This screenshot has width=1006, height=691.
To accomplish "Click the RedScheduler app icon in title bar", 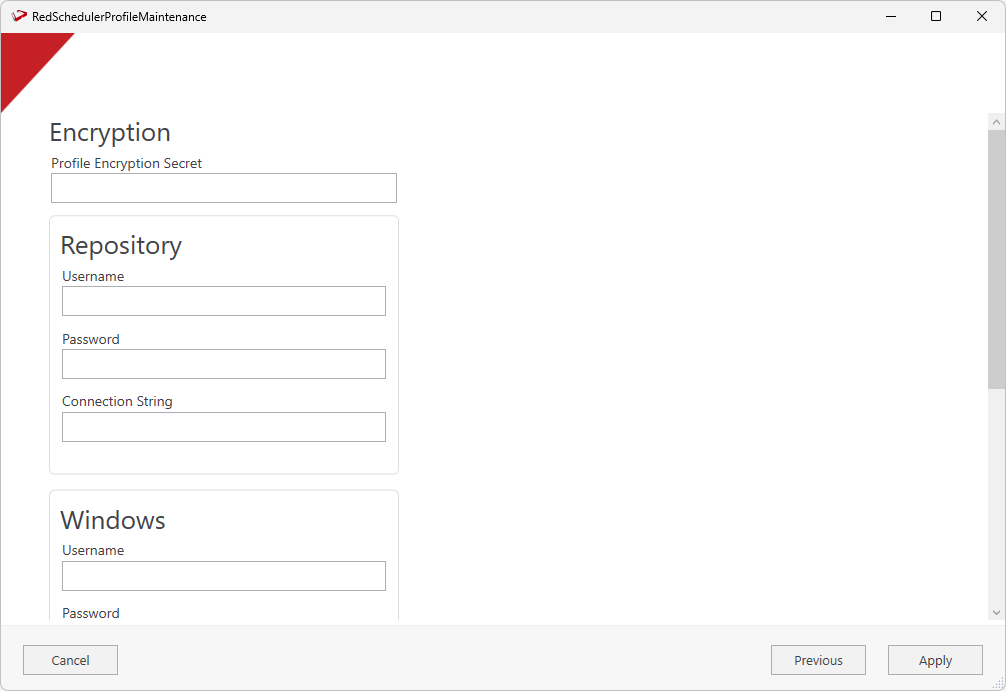I will (x=19, y=16).
